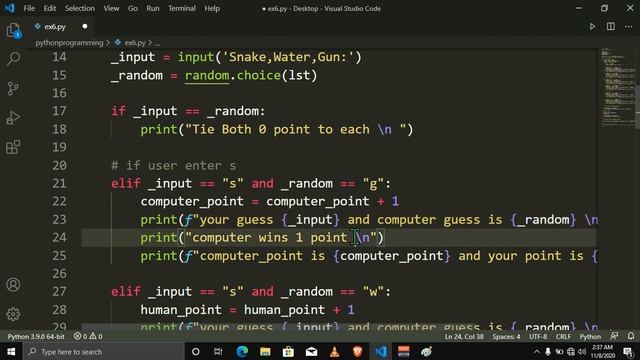640x360 pixels.
Task: Click the VS Code logo in the title bar
Action: pyautogui.click(x=9, y=8)
